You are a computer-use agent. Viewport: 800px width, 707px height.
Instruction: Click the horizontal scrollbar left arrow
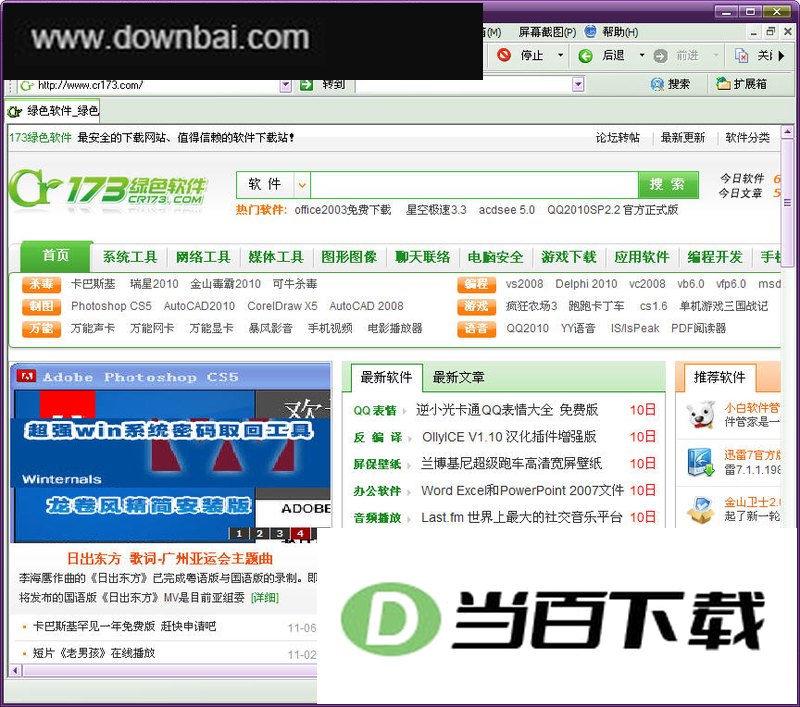point(15,670)
